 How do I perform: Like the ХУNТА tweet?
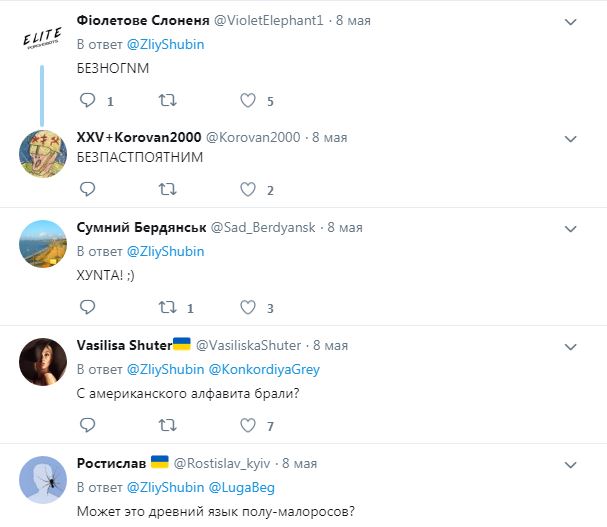tap(249, 307)
